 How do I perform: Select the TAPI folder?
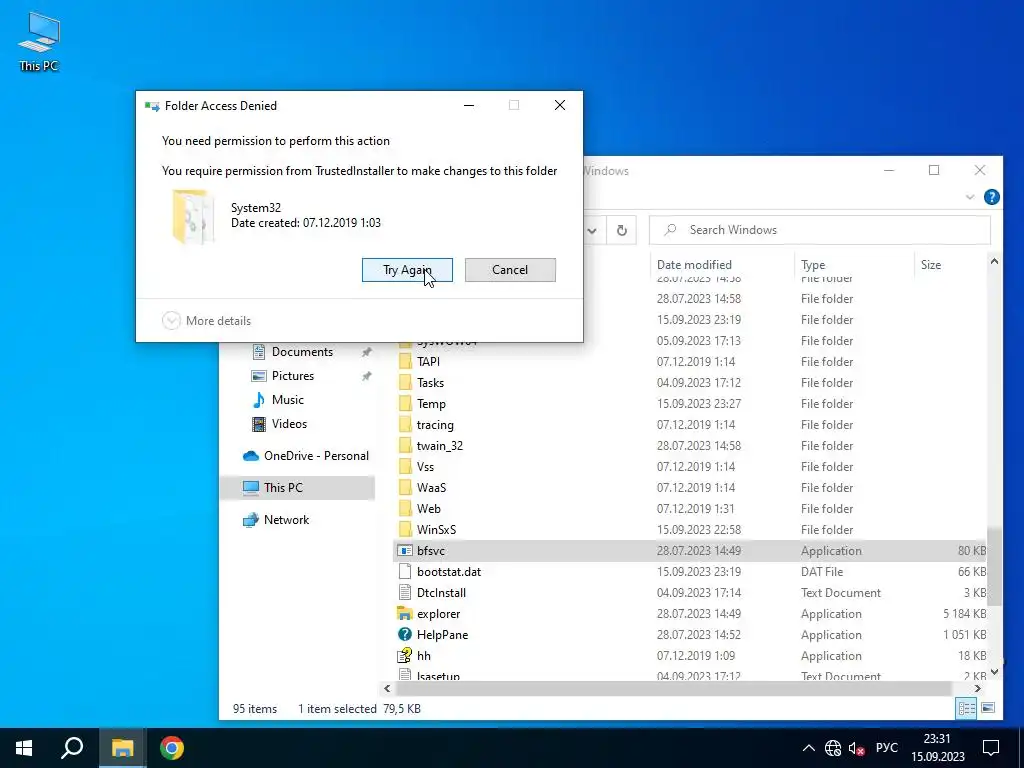tap(428, 362)
